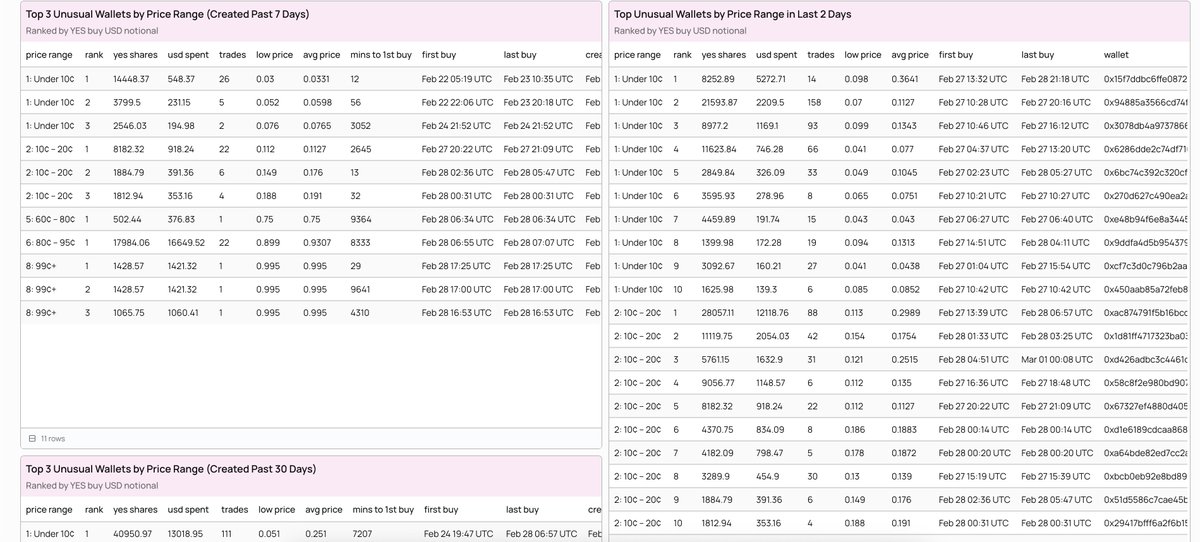
Task: Select wallet address 0x94885a3566cd74f
Action: (x=1145, y=102)
